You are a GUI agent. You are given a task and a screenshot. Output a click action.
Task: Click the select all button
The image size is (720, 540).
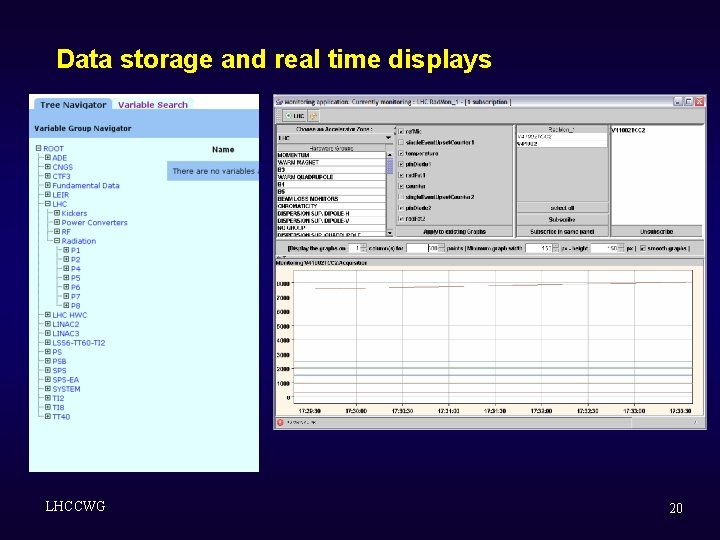(562, 208)
